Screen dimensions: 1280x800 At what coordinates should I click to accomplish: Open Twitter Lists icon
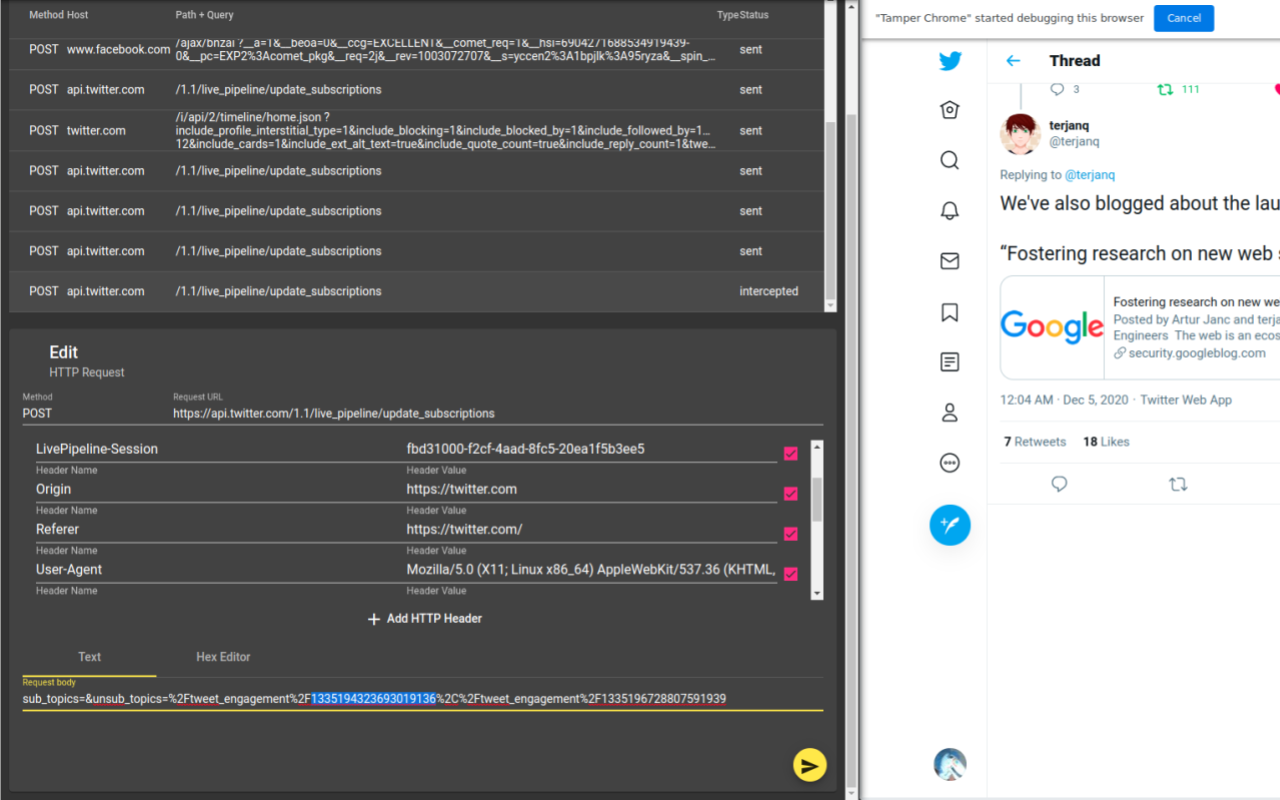(x=950, y=362)
